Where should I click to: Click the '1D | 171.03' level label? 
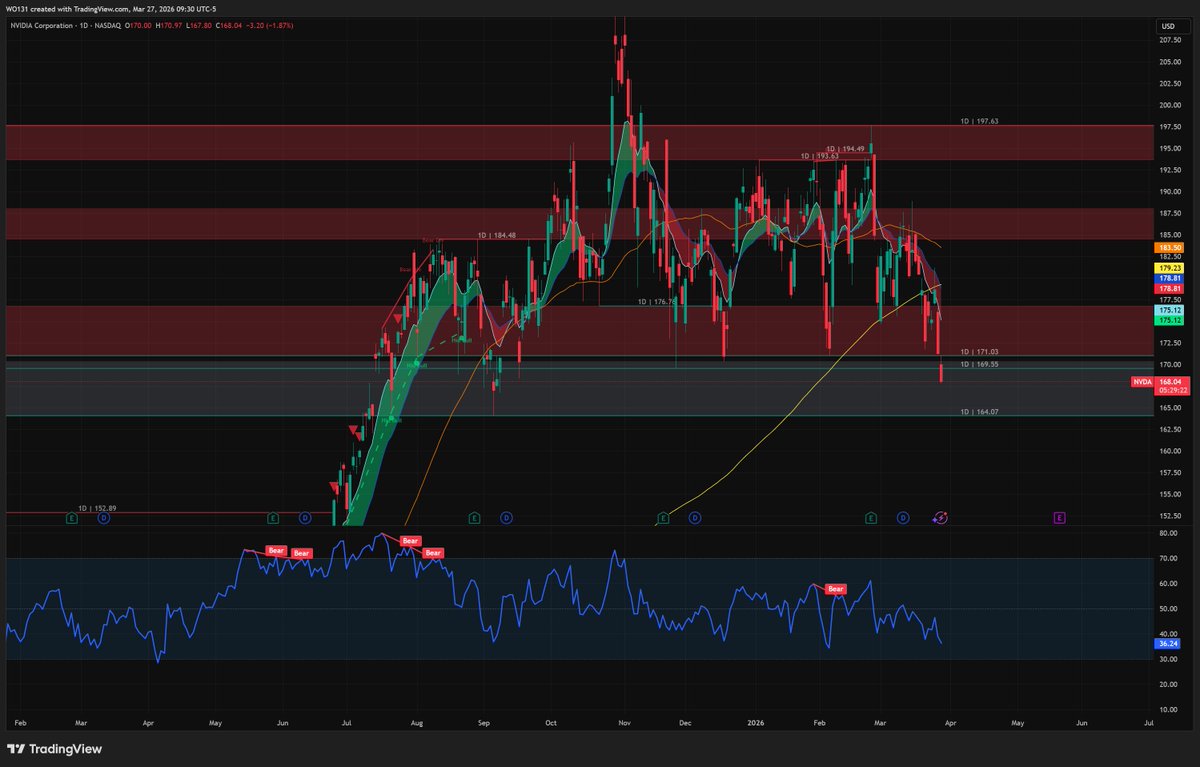979,352
